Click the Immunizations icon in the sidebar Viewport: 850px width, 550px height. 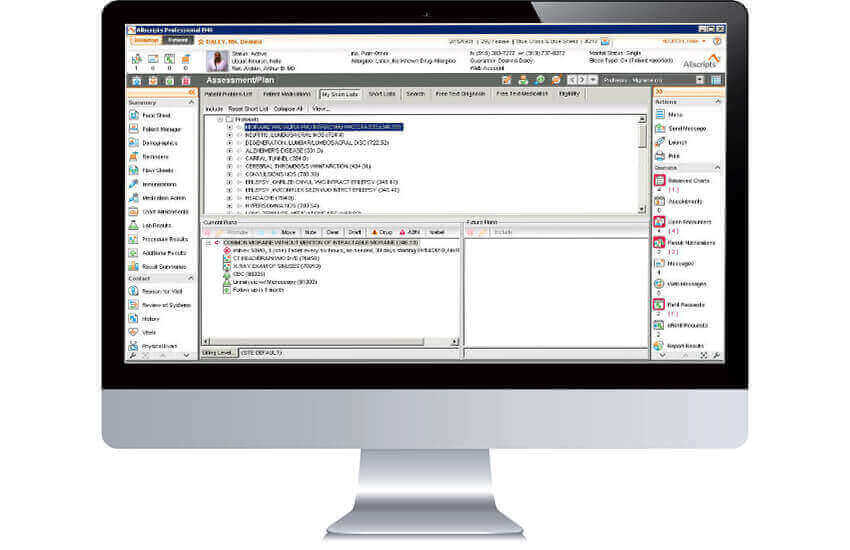coord(134,184)
